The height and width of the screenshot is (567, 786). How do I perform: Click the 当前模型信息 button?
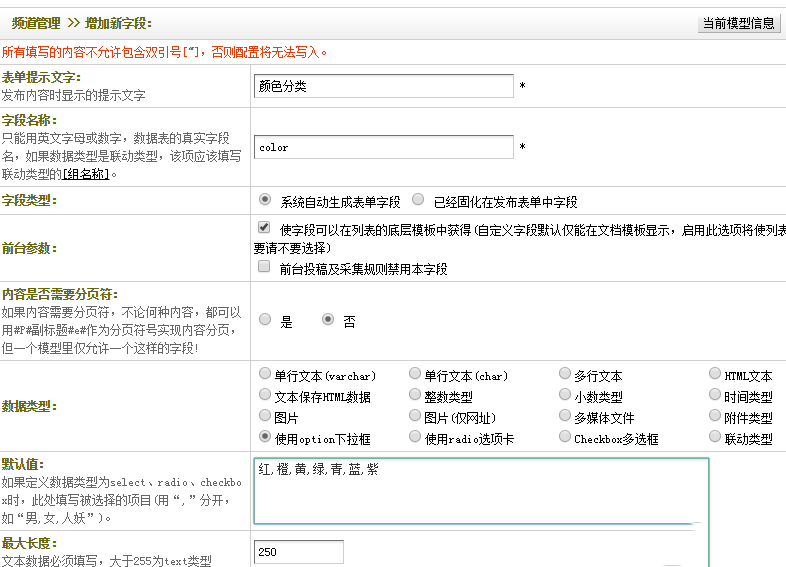[738, 24]
